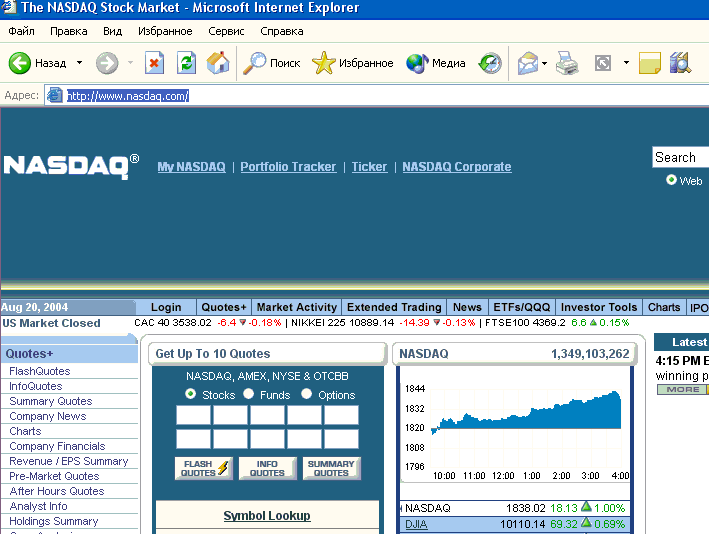Open the Home page icon
This screenshot has width=709, height=534.
coord(218,63)
